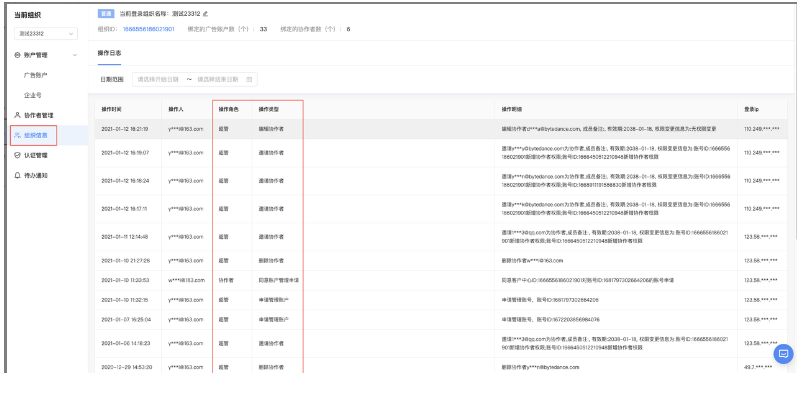Click the 操作时间 column header
805x399 pixels.
point(111,109)
